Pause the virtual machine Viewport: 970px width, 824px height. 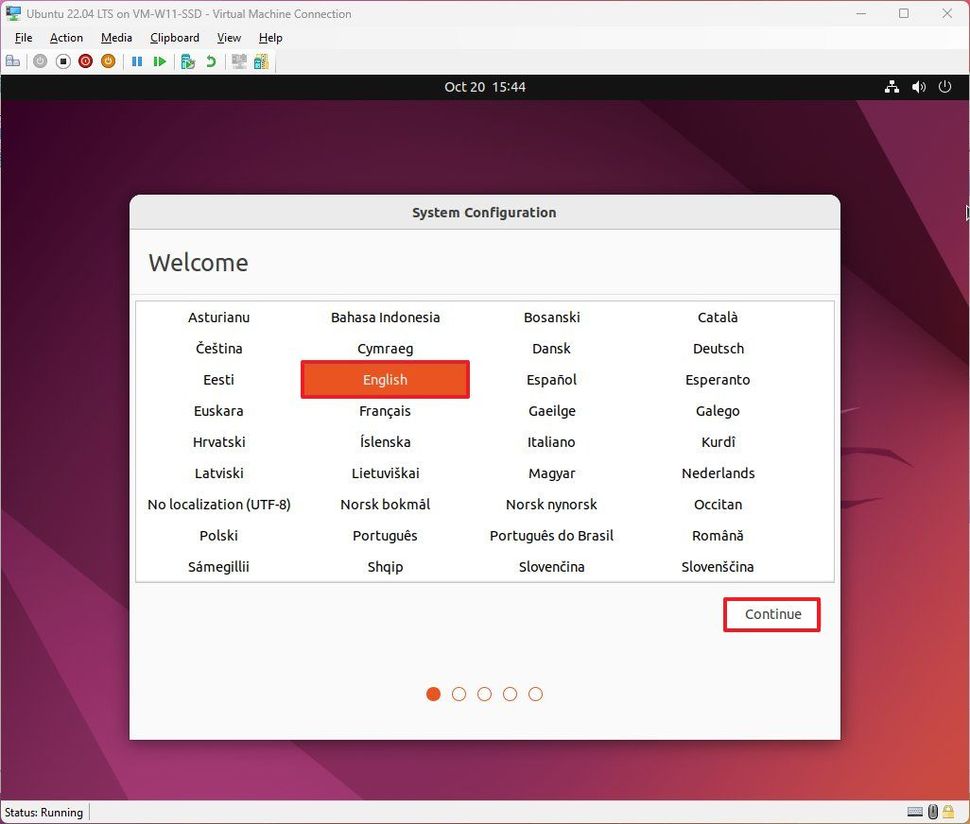coord(137,61)
